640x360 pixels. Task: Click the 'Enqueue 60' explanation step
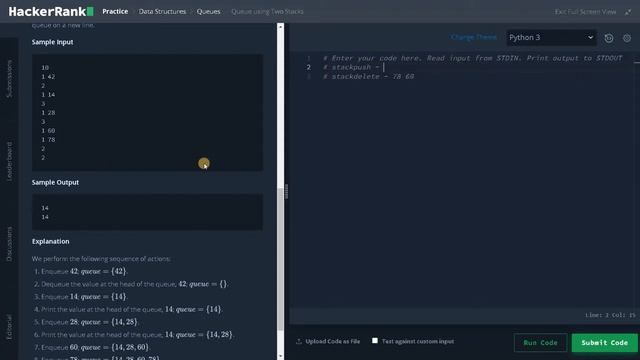(x=95, y=347)
